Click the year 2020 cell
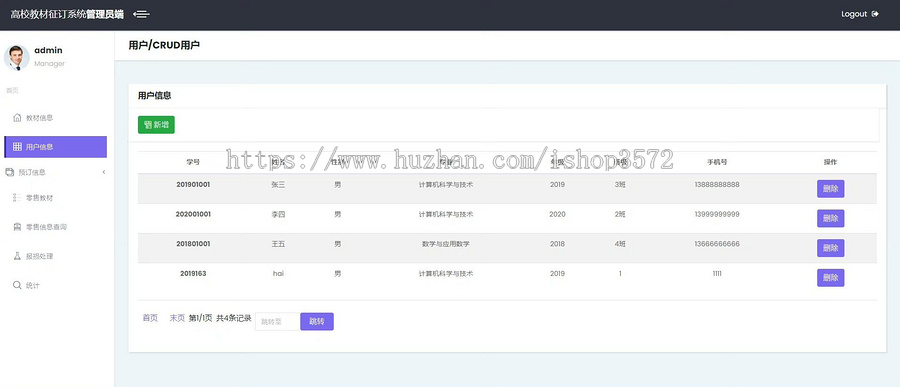 (x=557, y=214)
